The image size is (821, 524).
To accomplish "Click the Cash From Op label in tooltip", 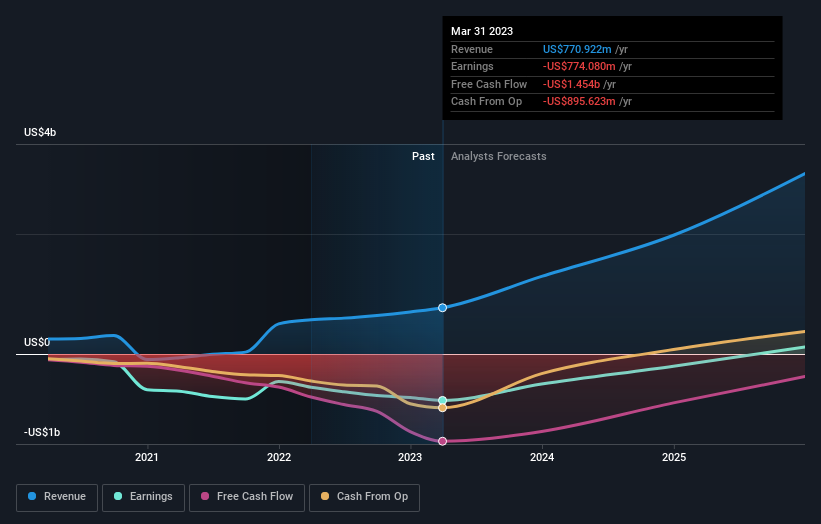I will 486,102.
